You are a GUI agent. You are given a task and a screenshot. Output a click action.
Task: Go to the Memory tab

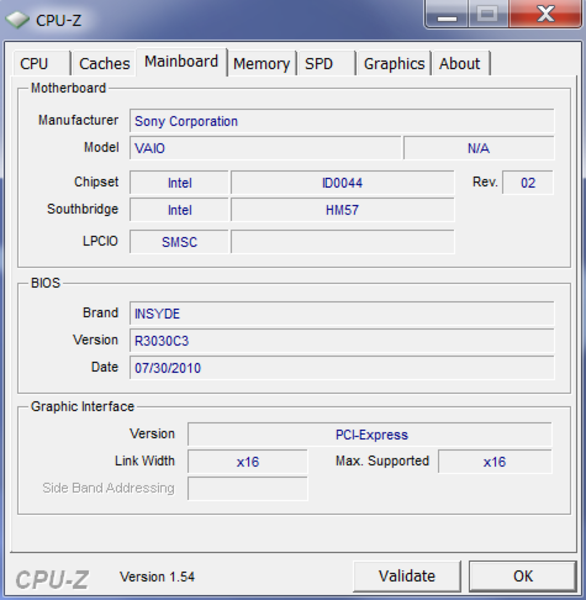click(262, 64)
